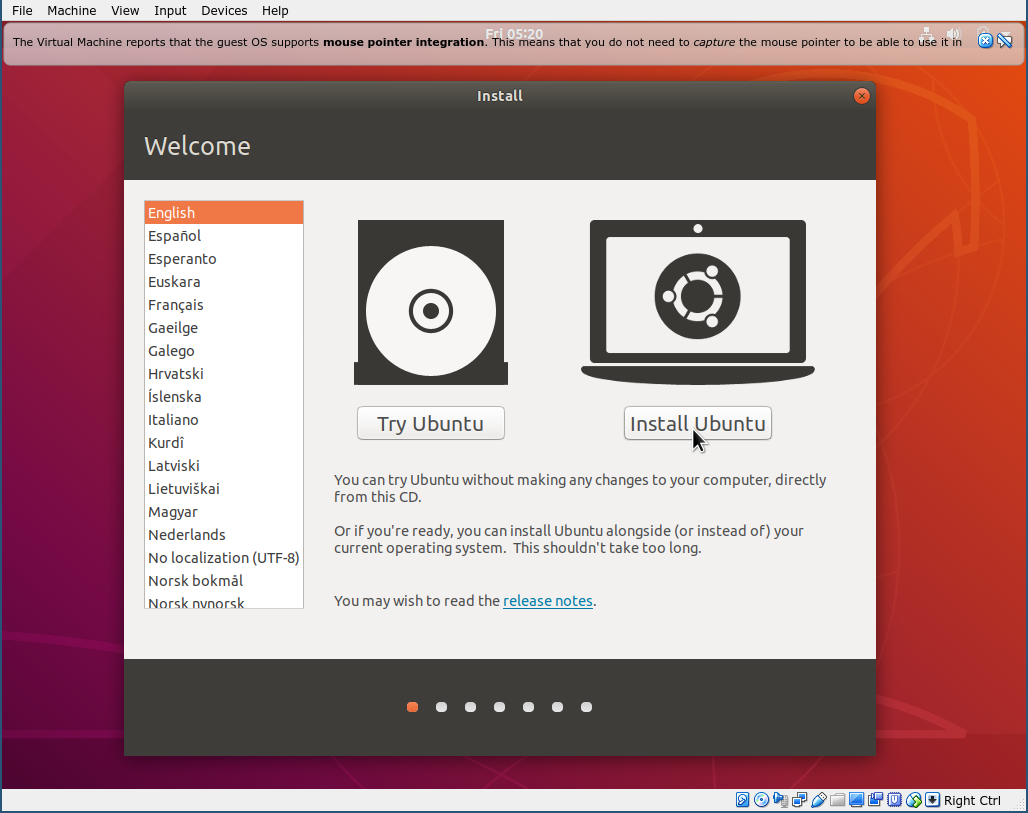
Task: Open the release notes link
Action: click(547, 601)
